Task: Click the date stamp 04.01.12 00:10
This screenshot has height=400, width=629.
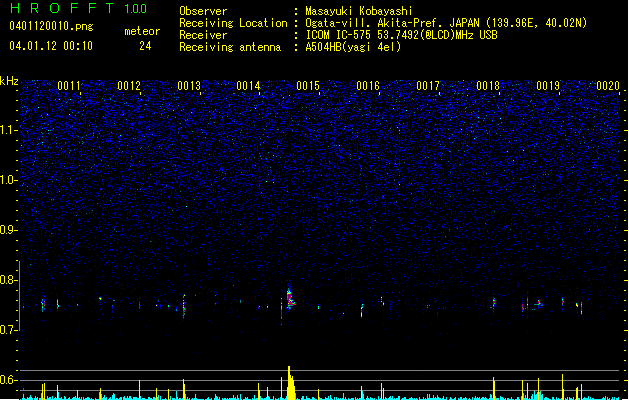Action: pyautogui.click(x=51, y=46)
